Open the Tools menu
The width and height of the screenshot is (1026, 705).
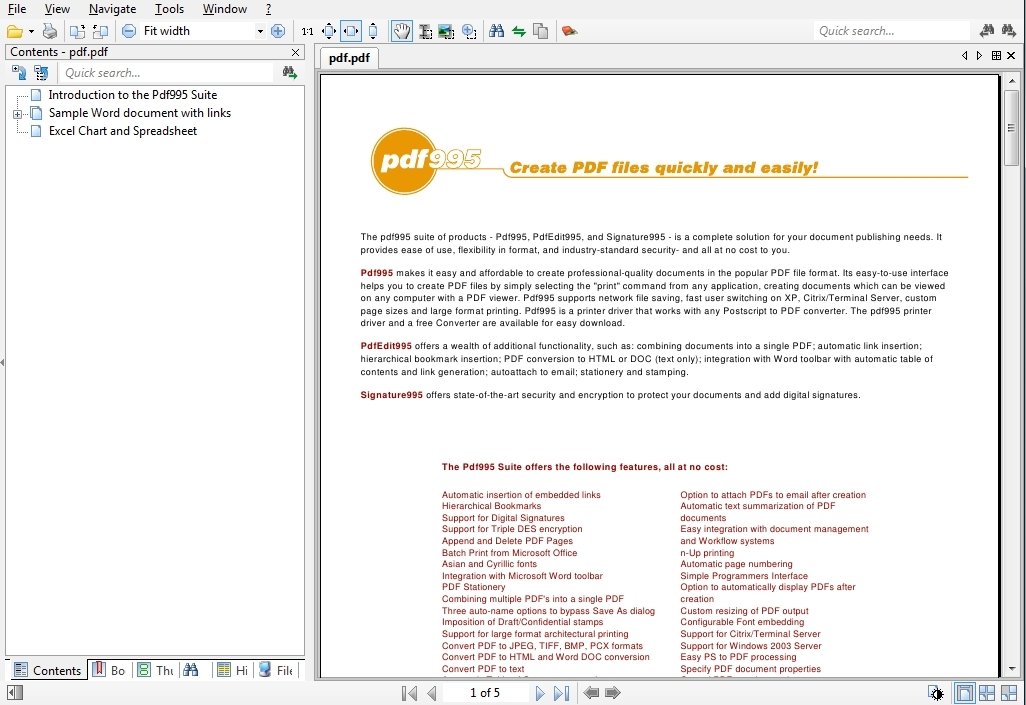pyautogui.click(x=169, y=9)
